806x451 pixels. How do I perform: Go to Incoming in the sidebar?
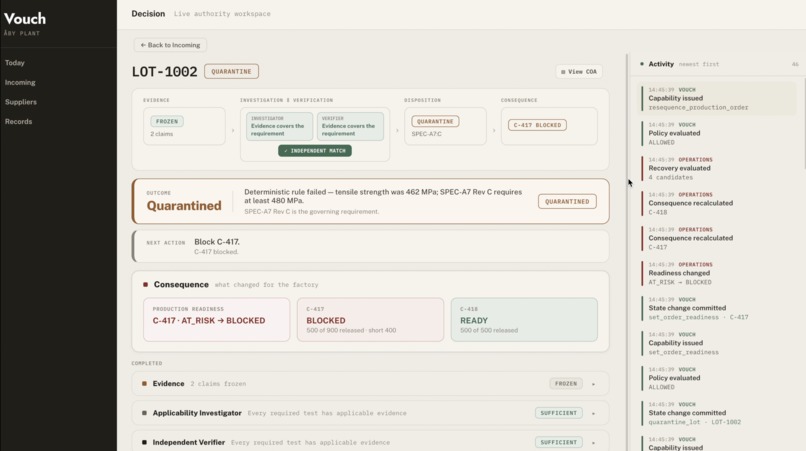click(x=20, y=82)
